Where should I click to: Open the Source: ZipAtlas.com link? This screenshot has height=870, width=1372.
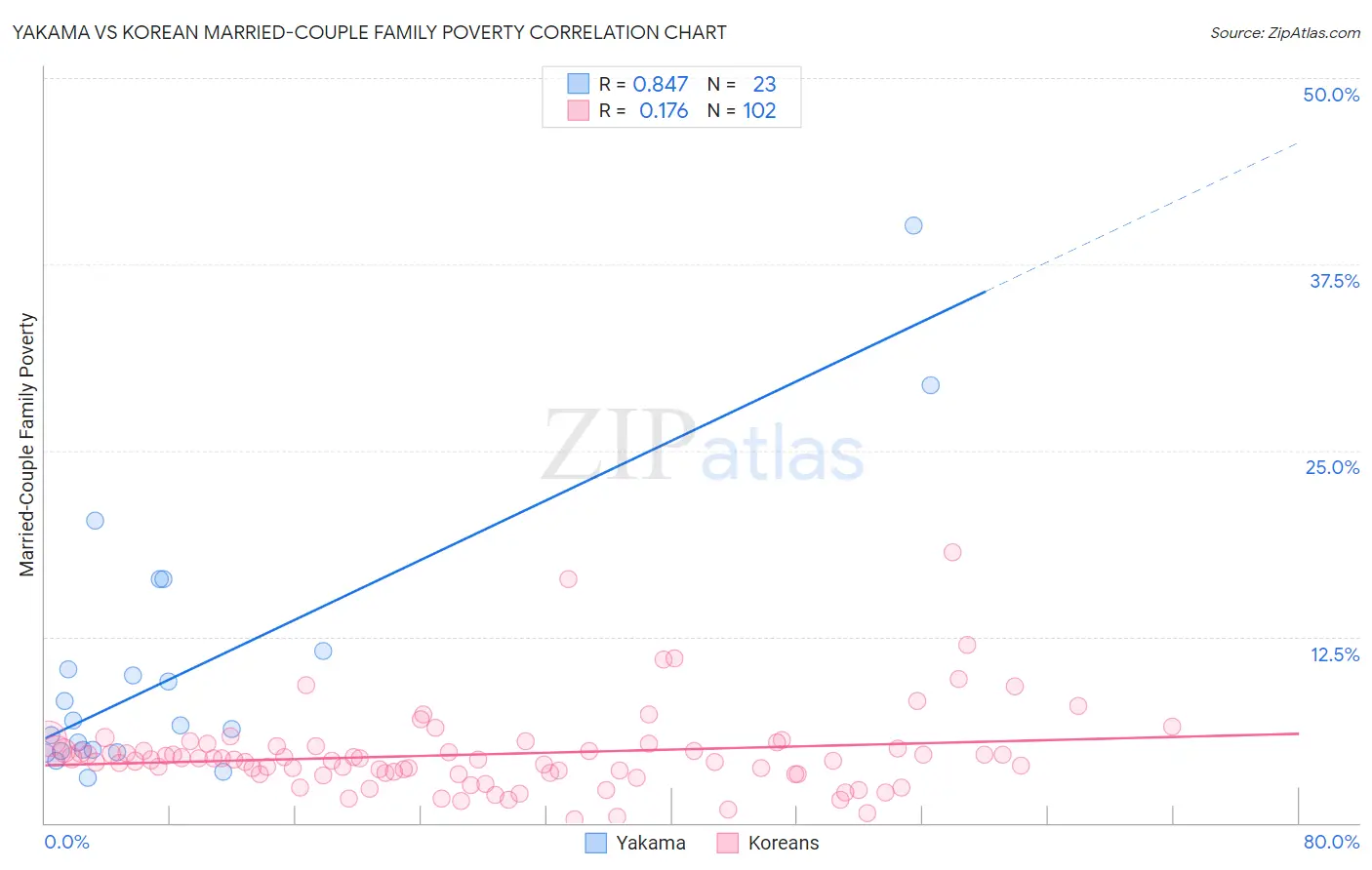(x=1285, y=32)
